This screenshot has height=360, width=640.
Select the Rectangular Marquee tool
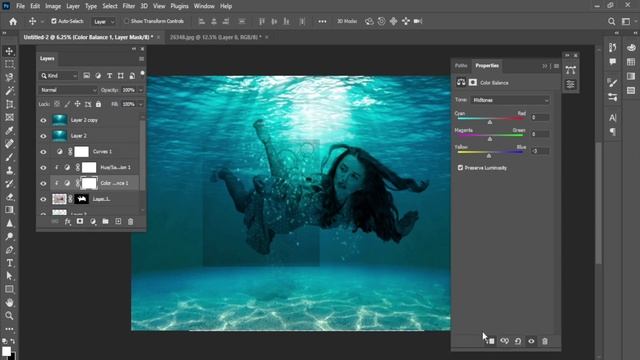coord(9,64)
